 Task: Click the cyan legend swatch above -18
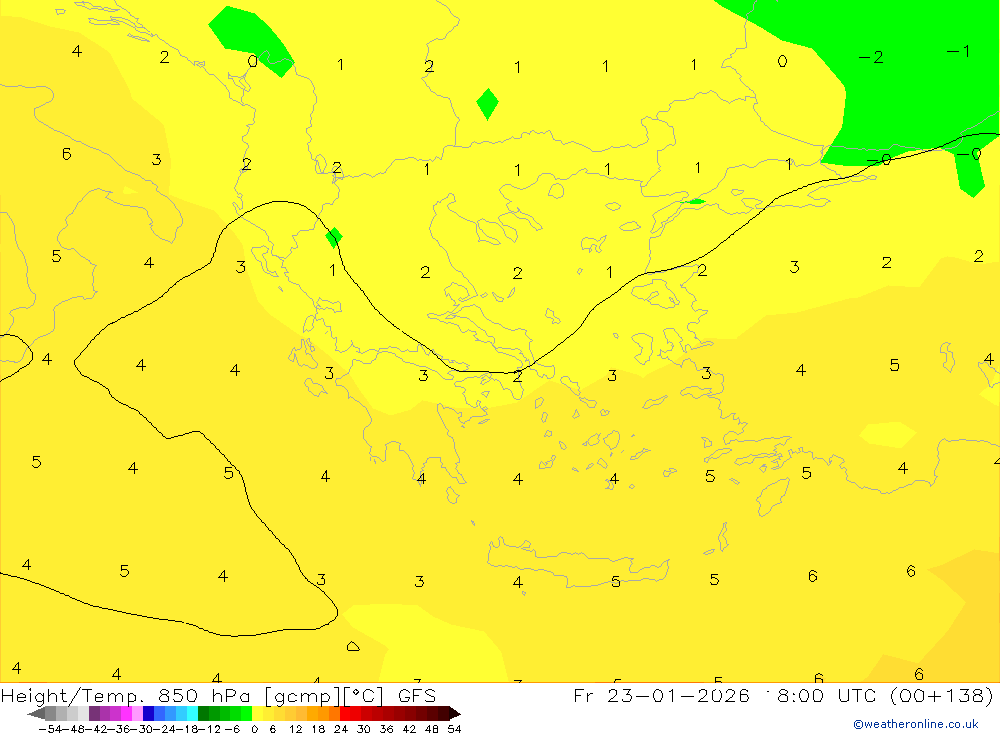tap(192, 713)
